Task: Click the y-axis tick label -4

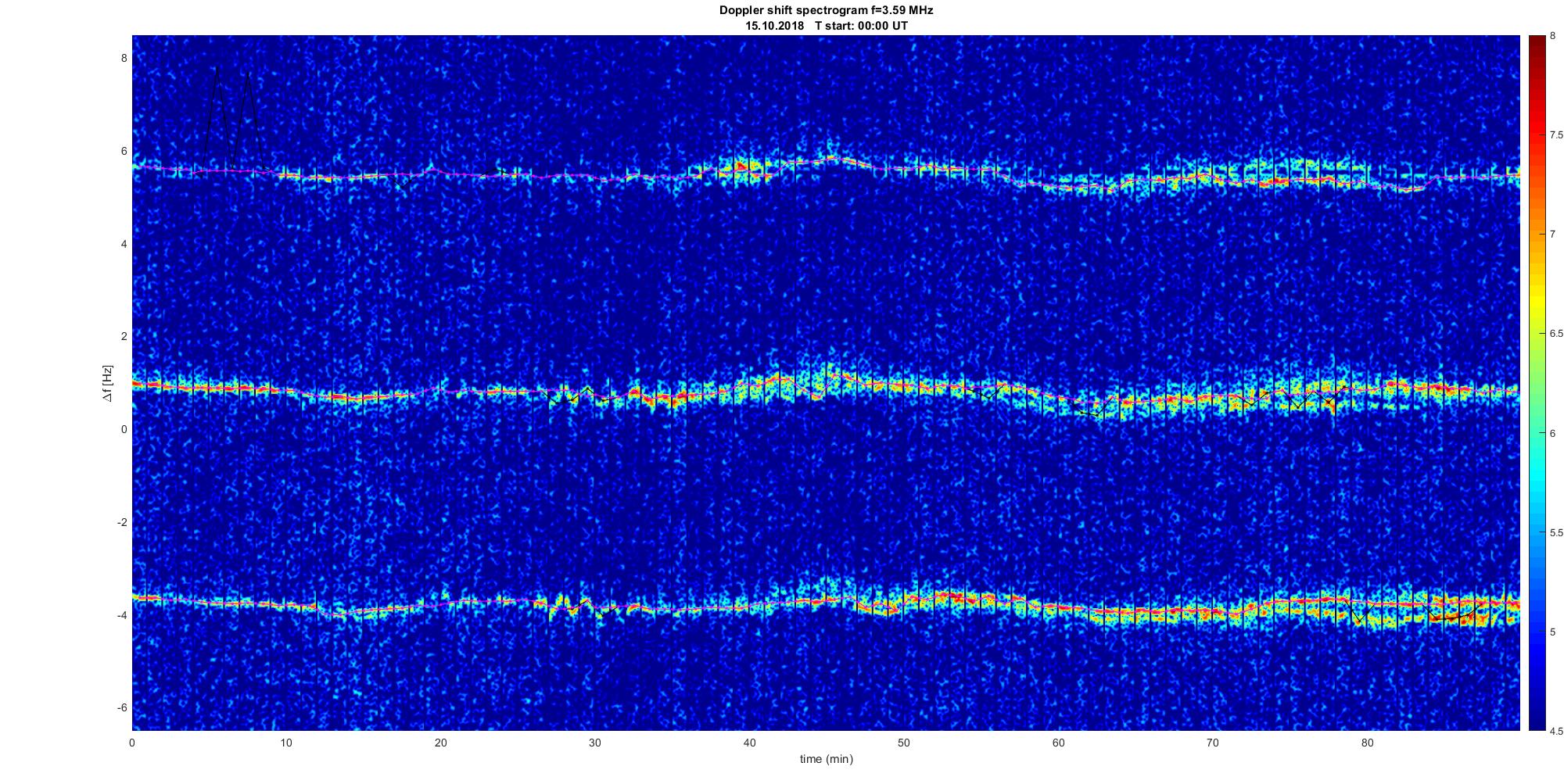Action: (x=122, y=615)
